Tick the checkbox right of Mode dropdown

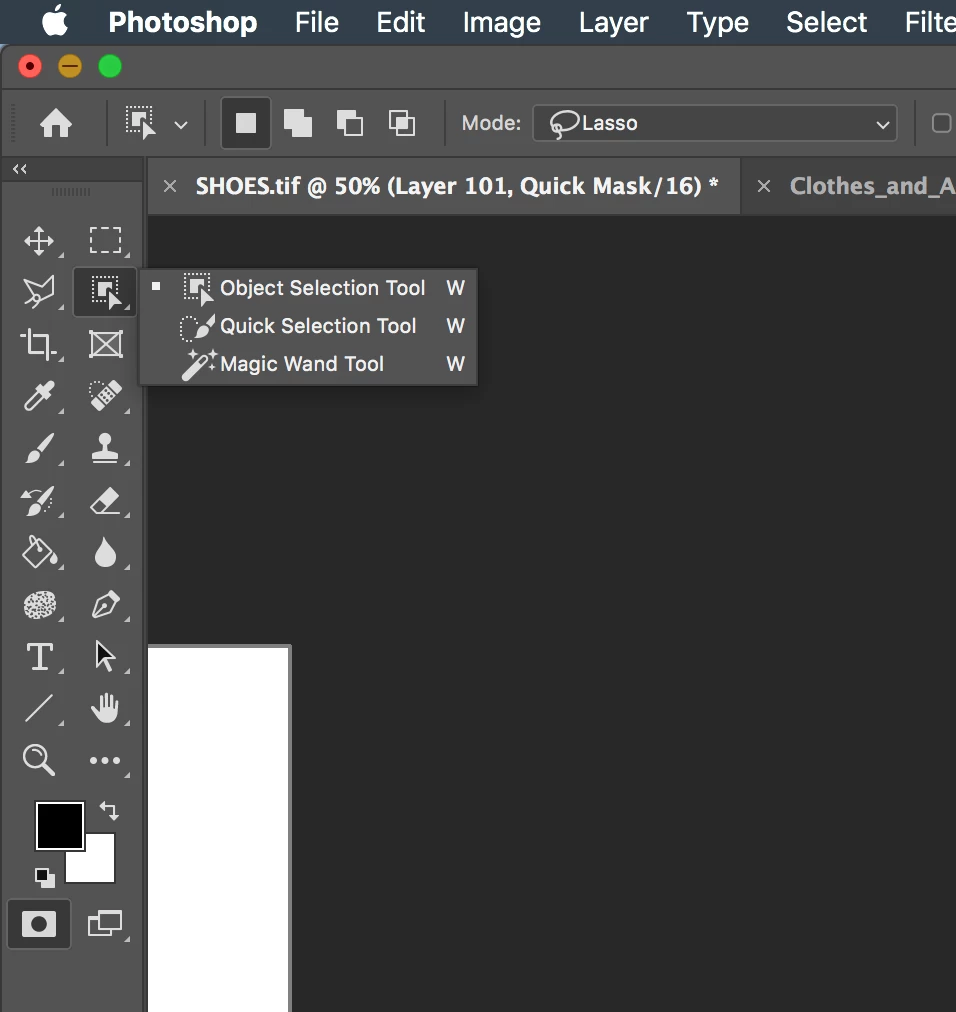coord(941,123)
